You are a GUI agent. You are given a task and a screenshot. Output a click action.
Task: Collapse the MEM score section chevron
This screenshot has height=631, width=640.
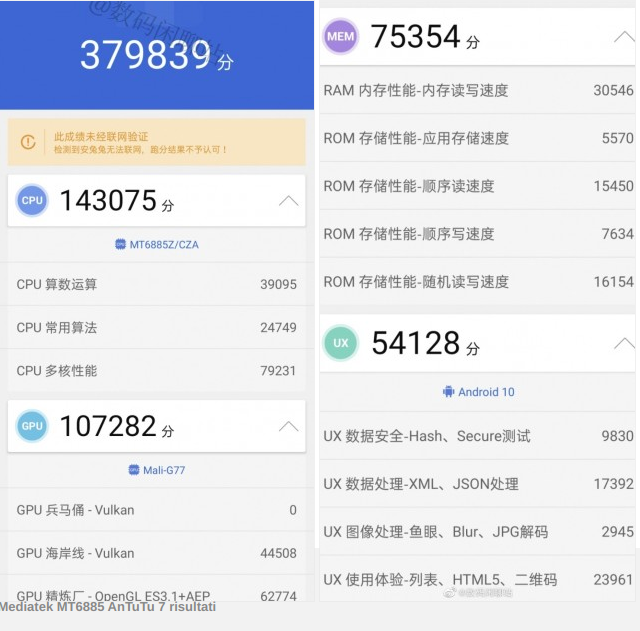click(x=624, y=37)
